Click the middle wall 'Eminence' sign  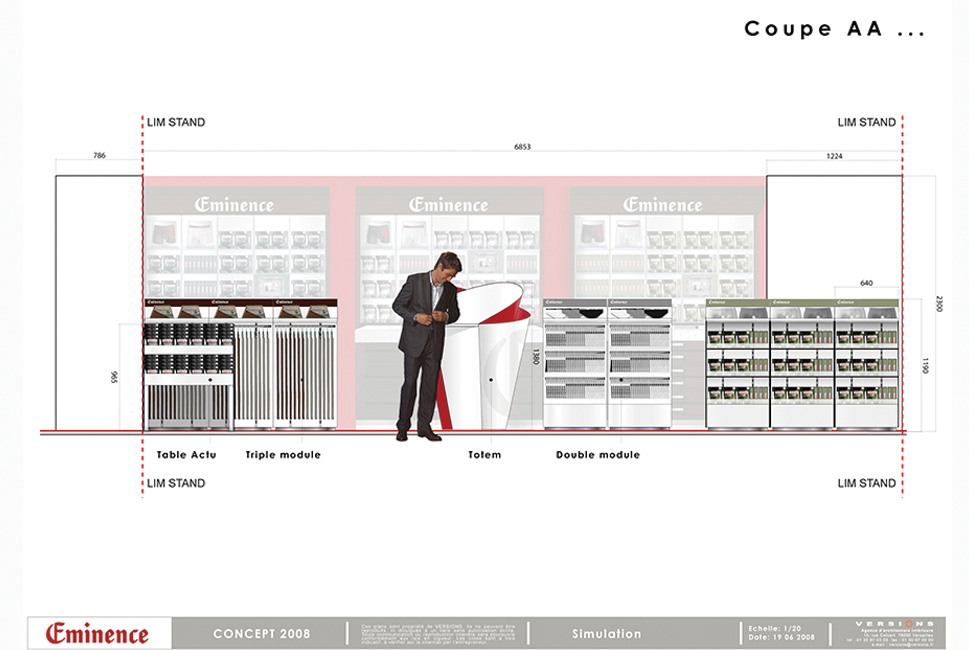(x=449, y=205)
